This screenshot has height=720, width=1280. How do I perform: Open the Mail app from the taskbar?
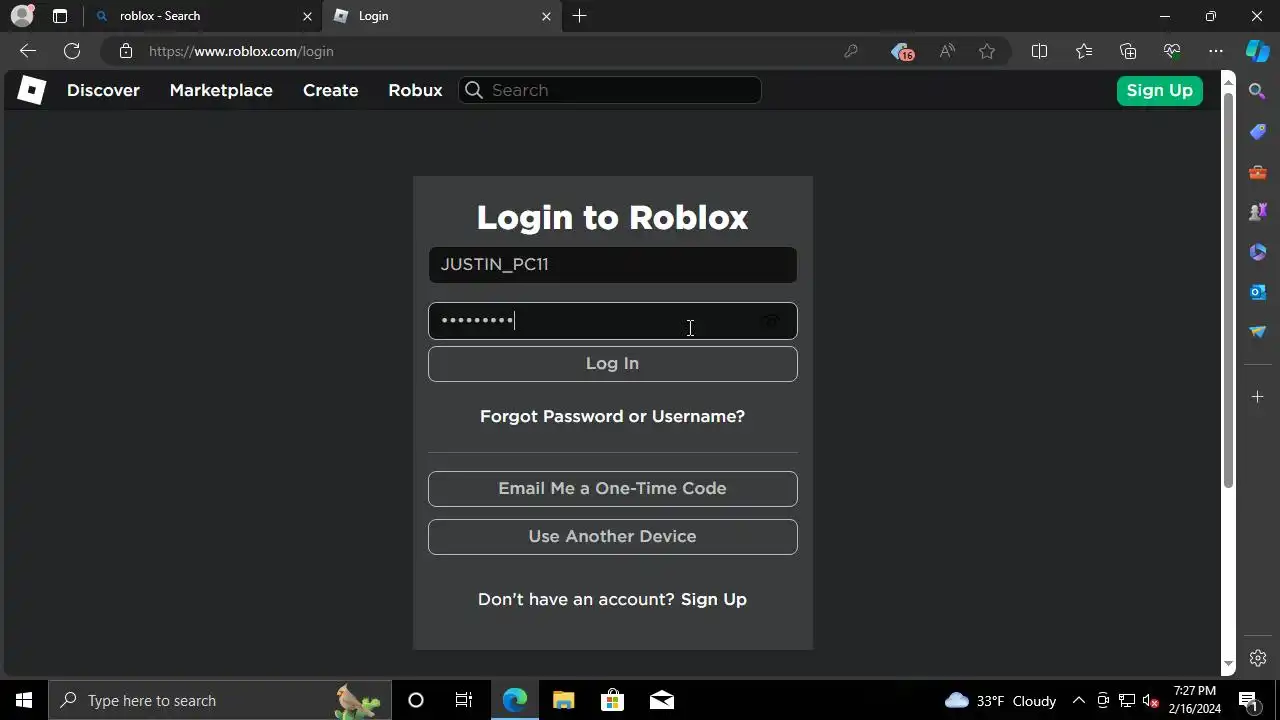pyautogui.click(x=662, y=700)
